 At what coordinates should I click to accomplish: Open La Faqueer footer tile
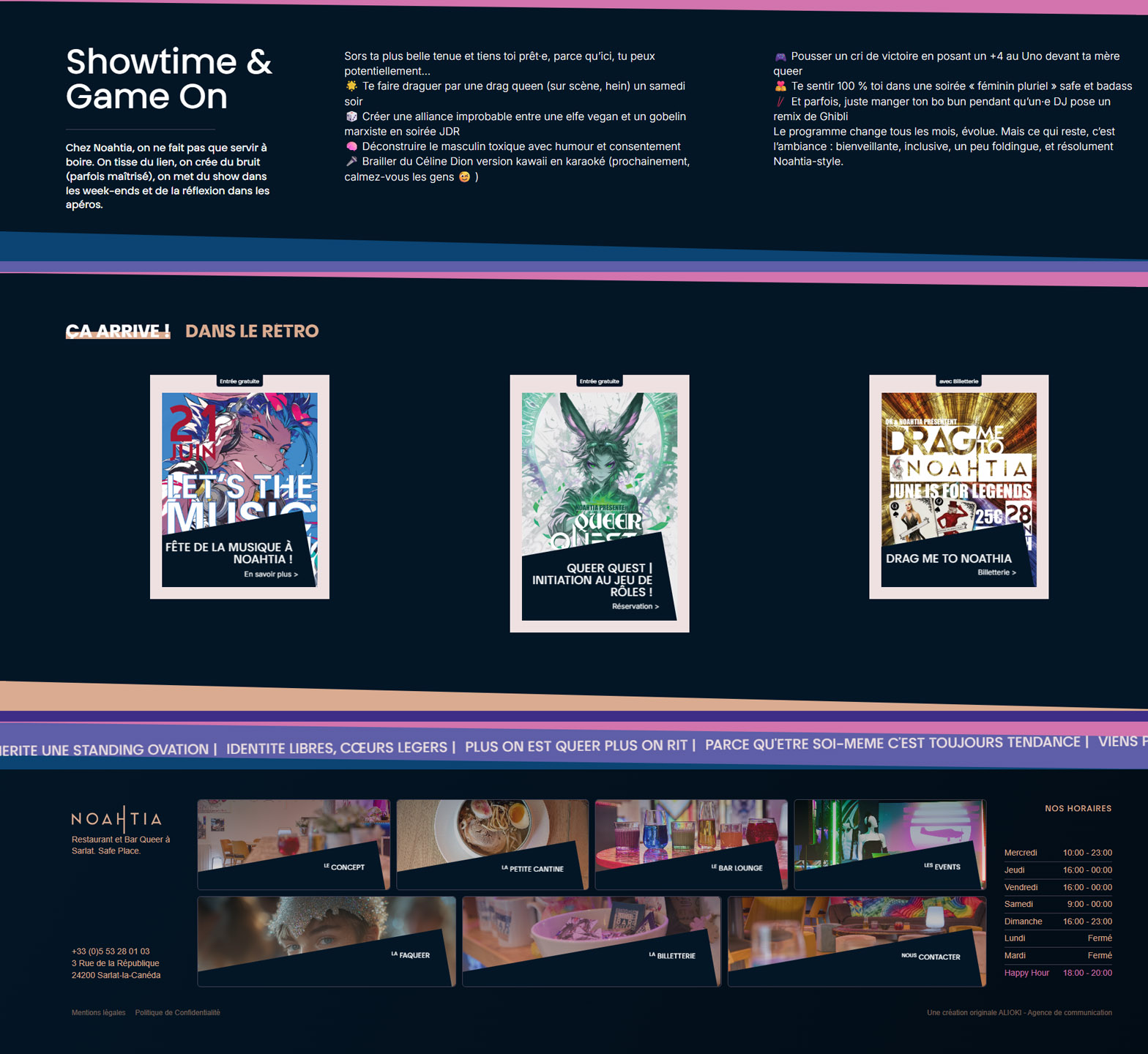pos(327,941)
